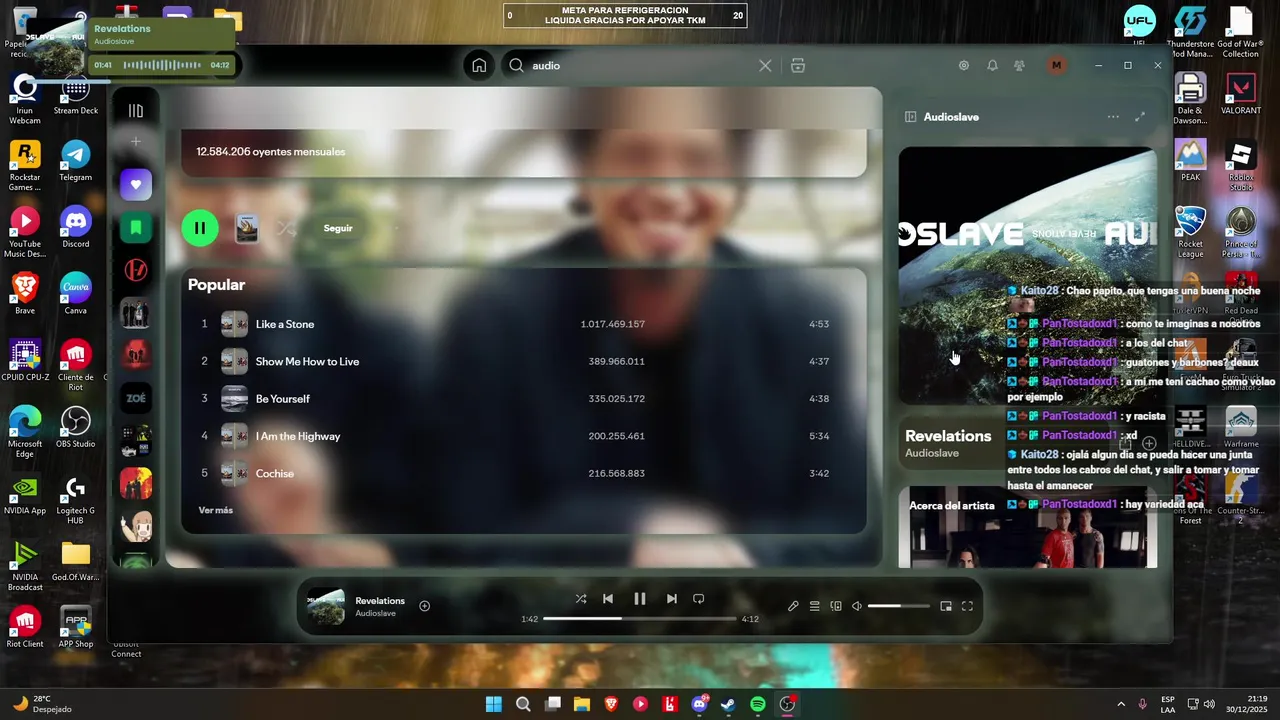The width and height of the screenshot is (1280, 720).
Task: Skip to next track
Action: (x=672, y=599)
